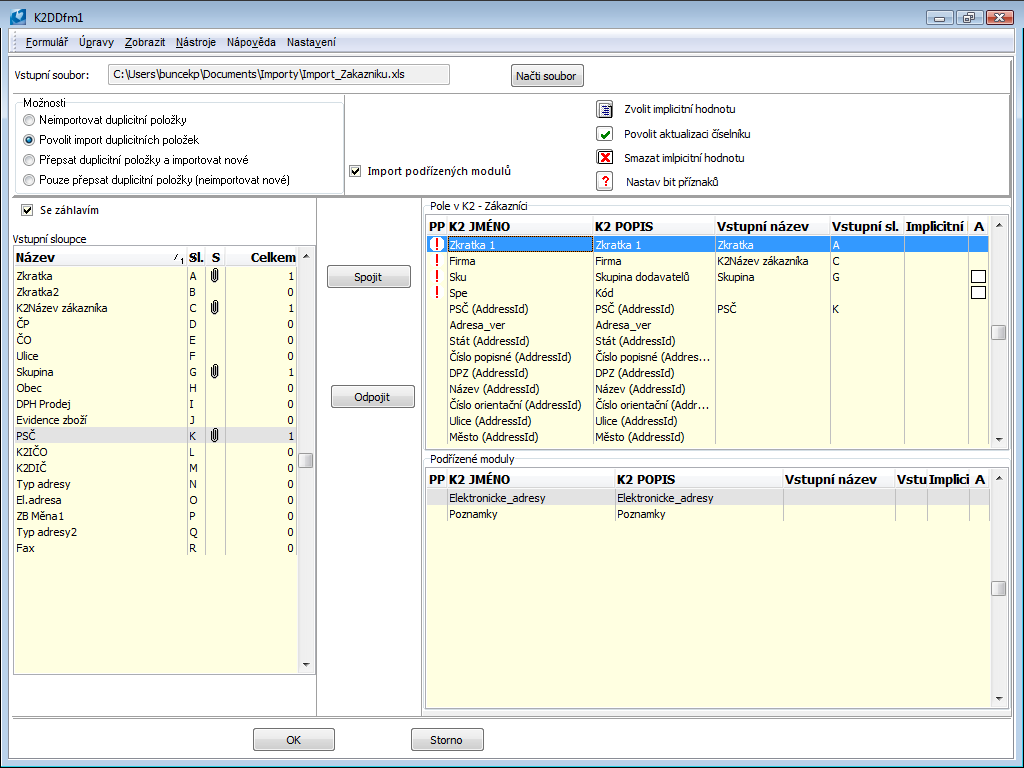Click the green check Povolit aktualizaci číselníku icon
Viewport: 1024px width, 768px height.
click(605, 134)
